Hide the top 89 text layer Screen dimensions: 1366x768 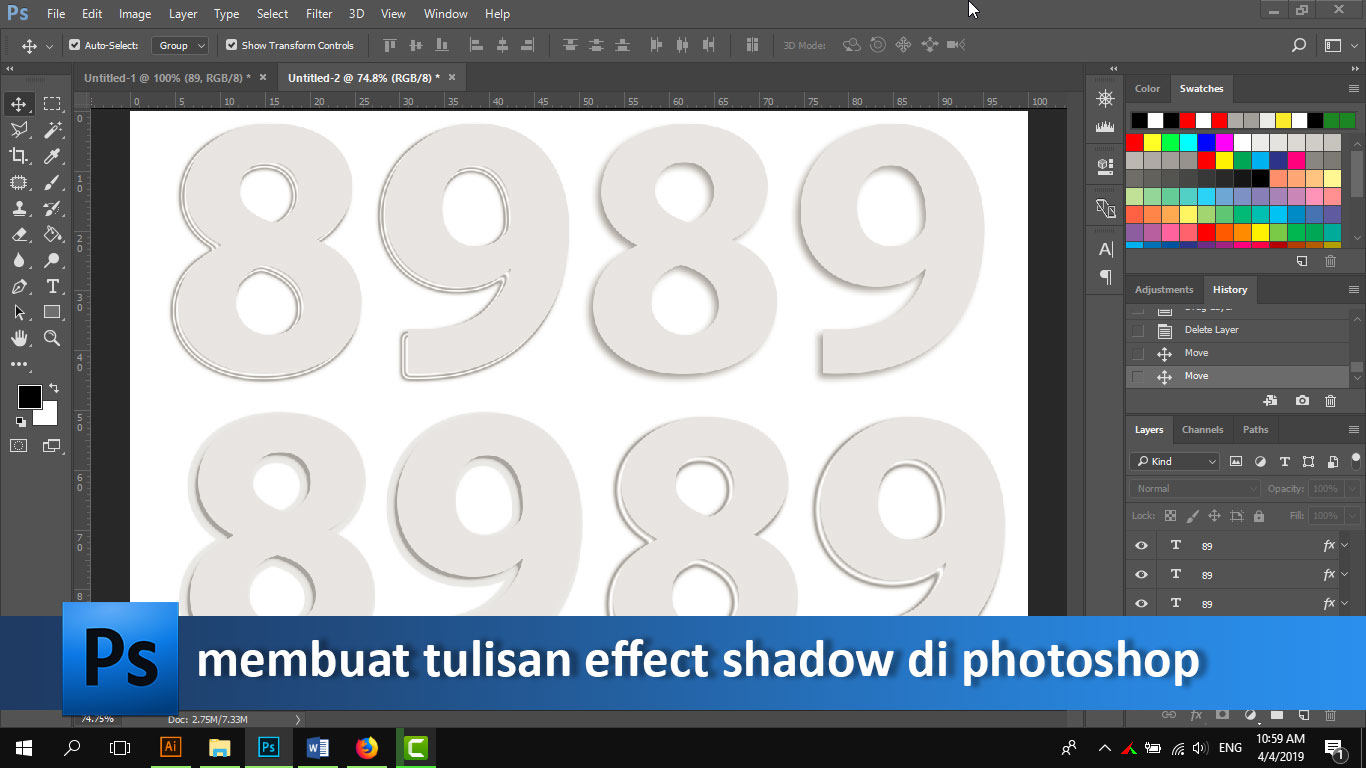click(x=1140, y=545)
